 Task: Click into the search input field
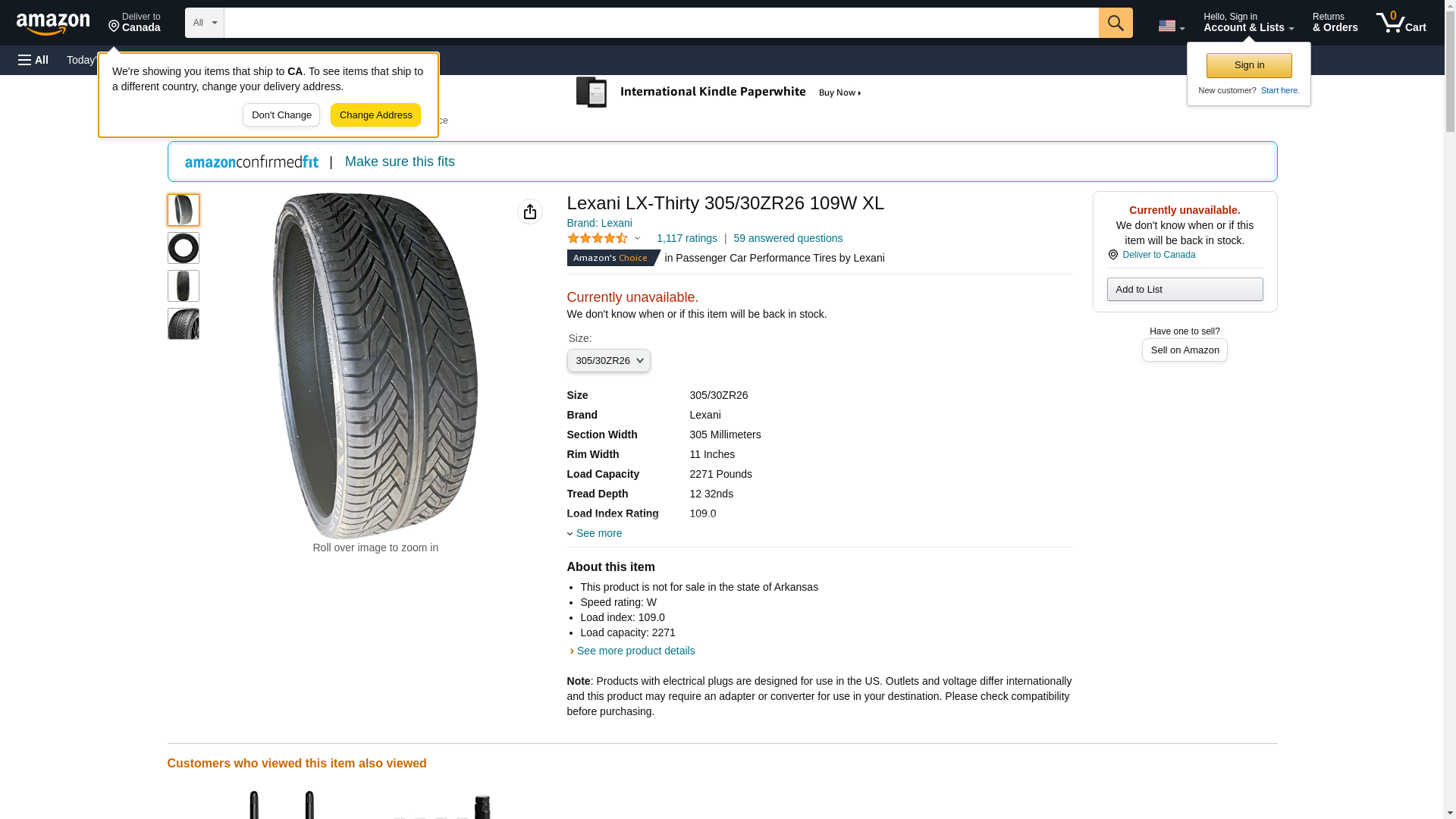661,23
